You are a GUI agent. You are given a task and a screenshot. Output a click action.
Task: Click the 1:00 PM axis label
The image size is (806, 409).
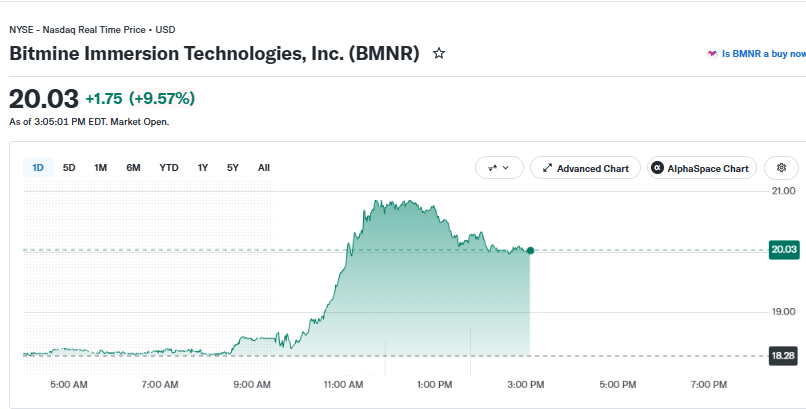(x=434, y=384)
